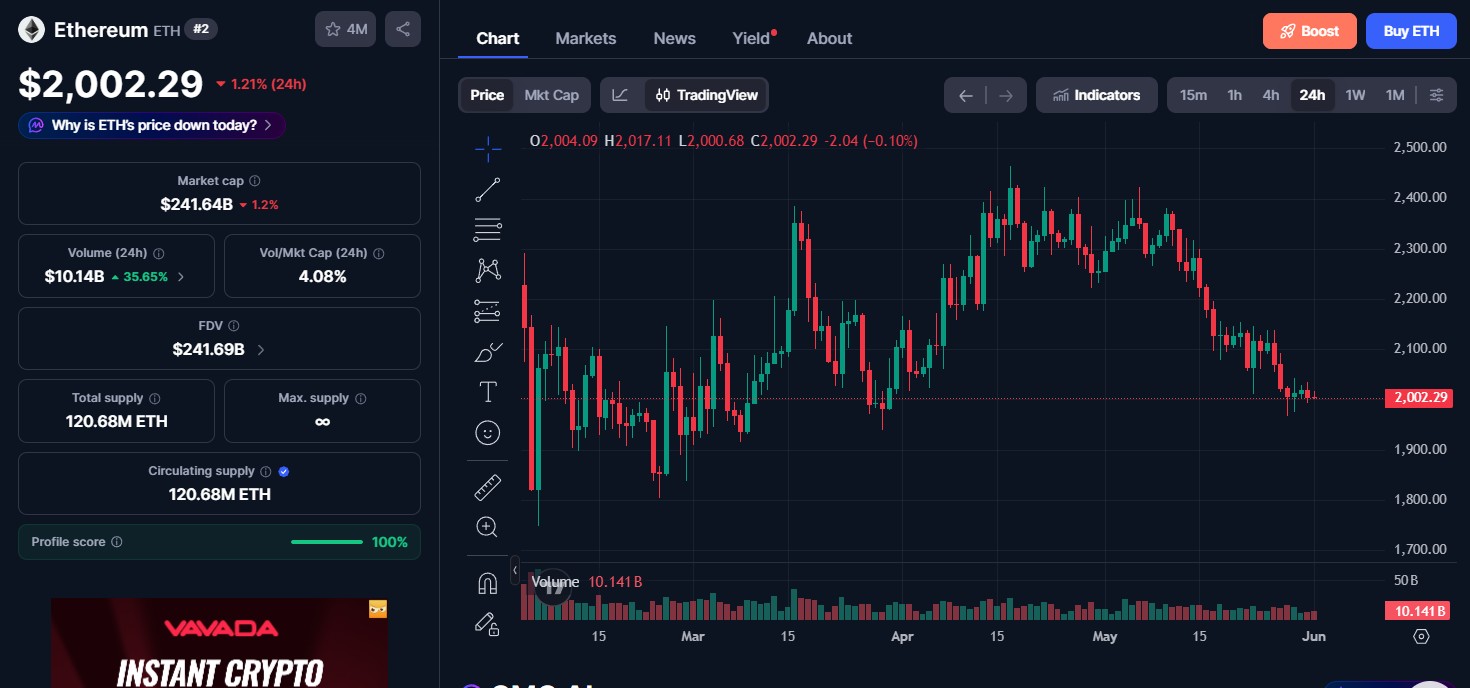Select the ruler measure tool
The width and height of the screenshot is (1470, 688).
pyautogui.click(x=488, y=487)
